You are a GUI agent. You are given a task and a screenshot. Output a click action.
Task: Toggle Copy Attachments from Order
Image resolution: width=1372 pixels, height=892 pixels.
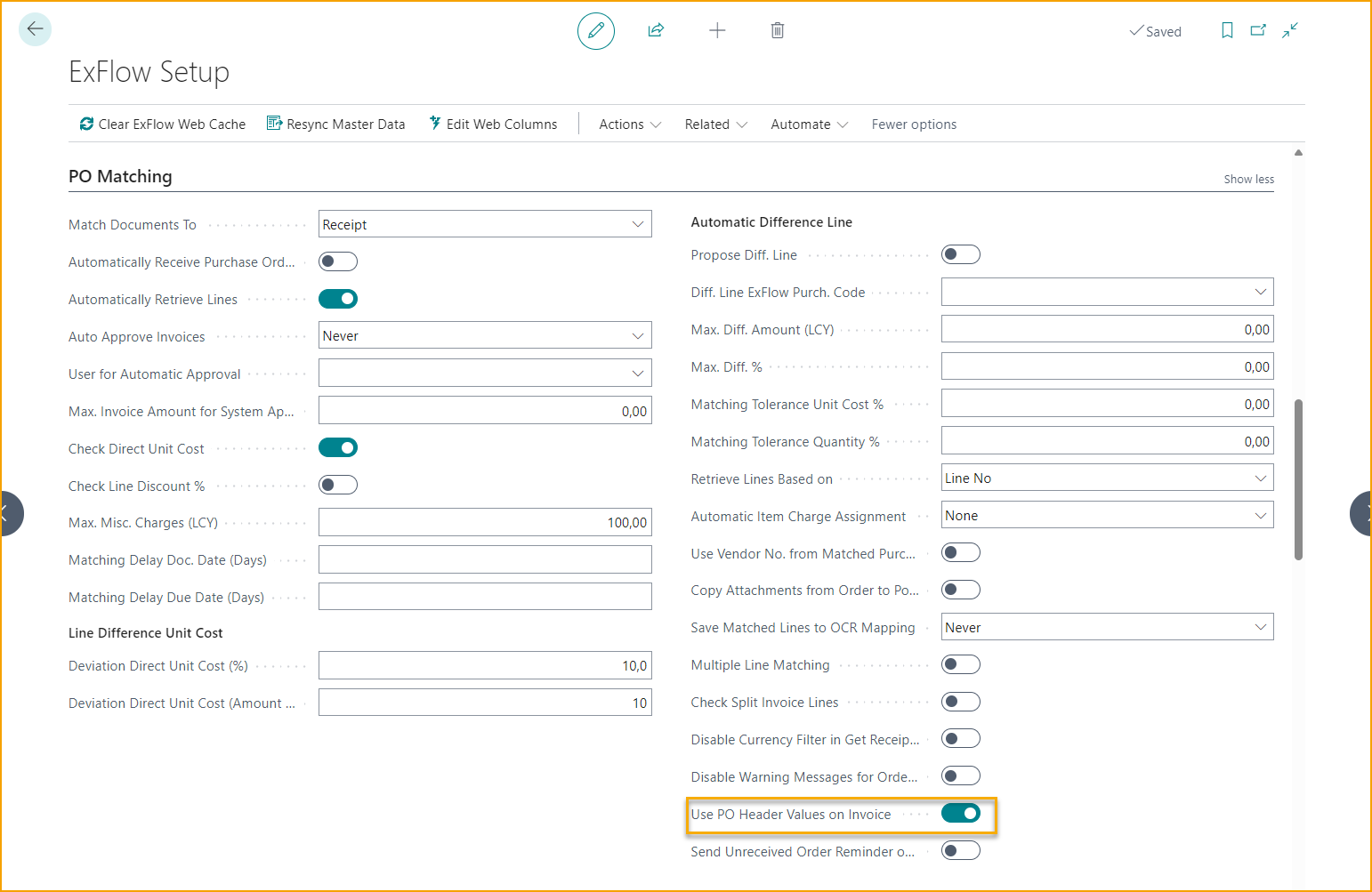(x=961, y=590)
